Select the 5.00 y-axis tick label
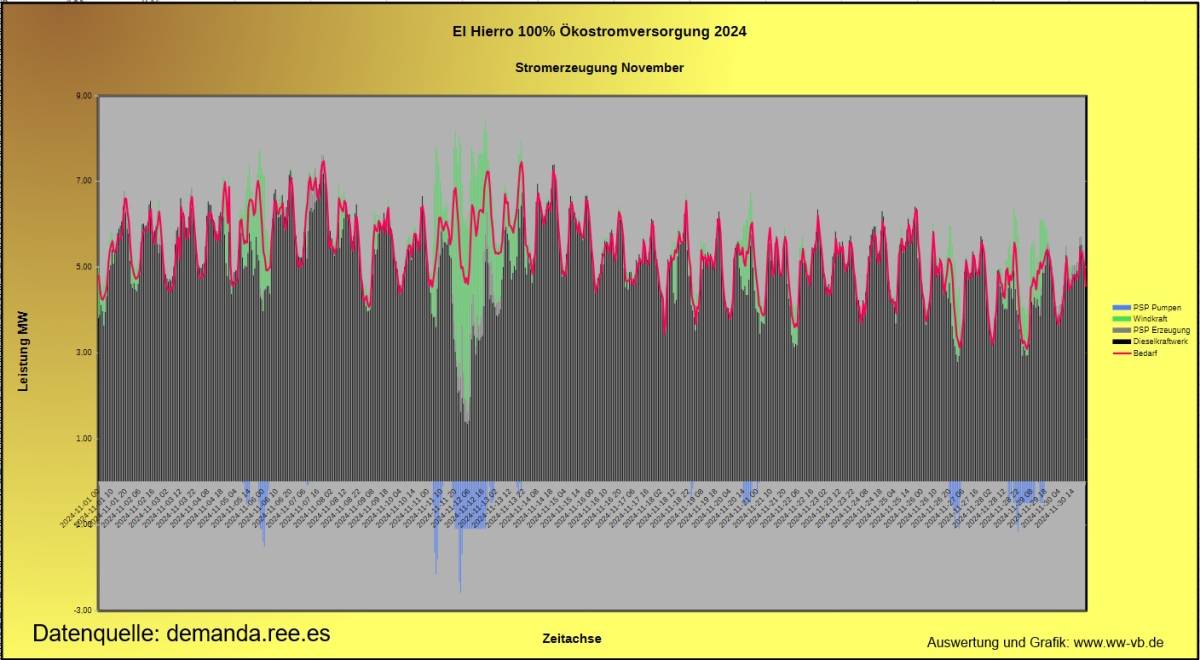The image size is (1200, 660). coord(81,267)
